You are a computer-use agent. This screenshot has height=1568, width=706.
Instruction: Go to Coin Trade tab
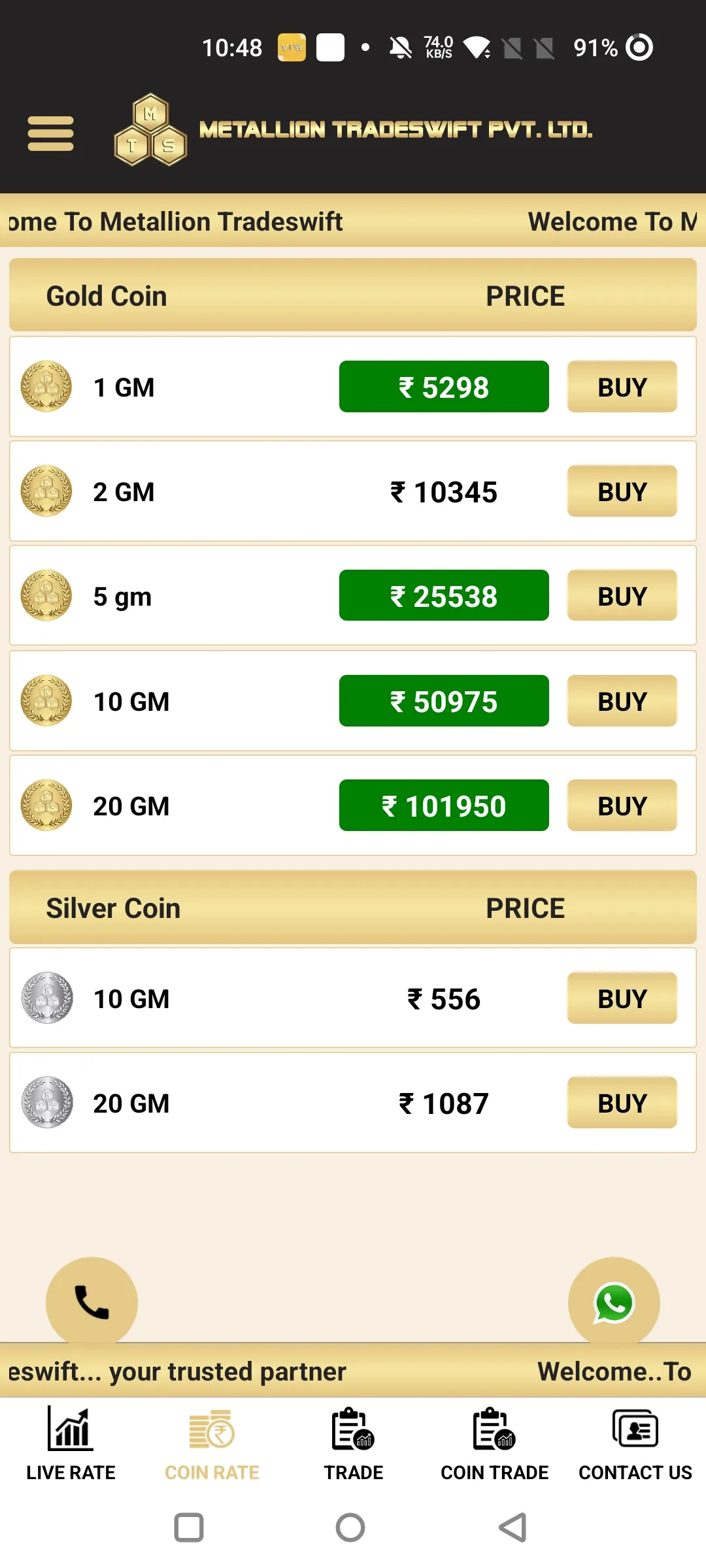[x=494, y=1445]
